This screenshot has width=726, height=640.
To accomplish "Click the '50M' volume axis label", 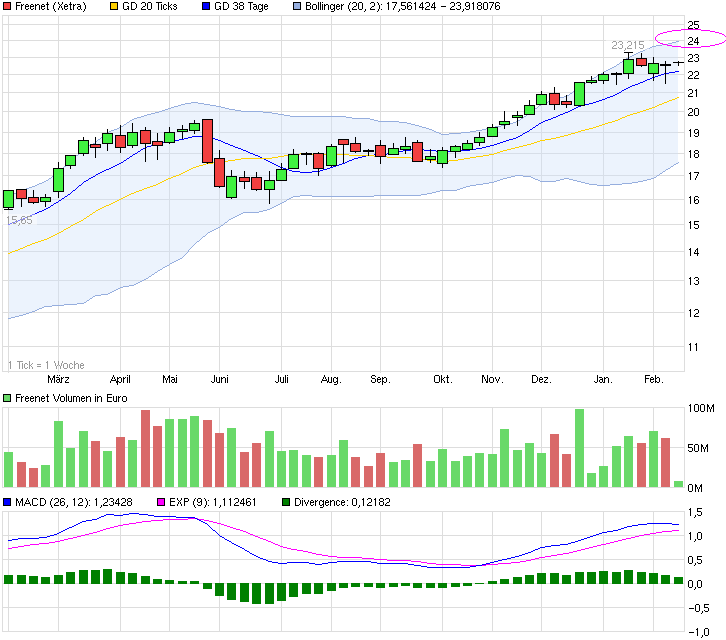I will [x=698, y=448].
